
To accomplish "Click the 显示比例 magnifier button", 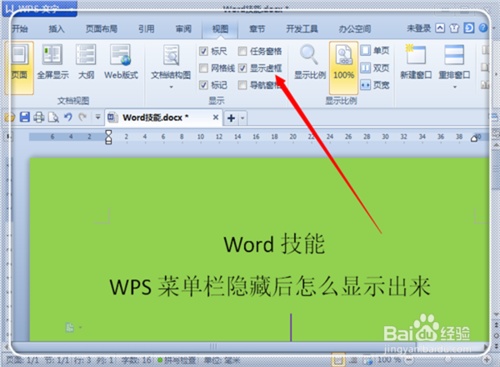I will pyautogui.click(x=310, y=62).
